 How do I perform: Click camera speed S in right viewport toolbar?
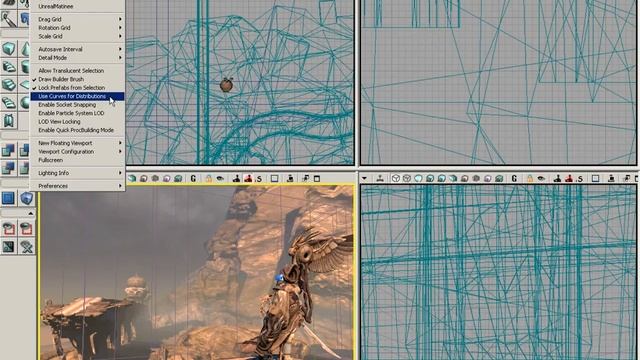click(x=580, y=179)
